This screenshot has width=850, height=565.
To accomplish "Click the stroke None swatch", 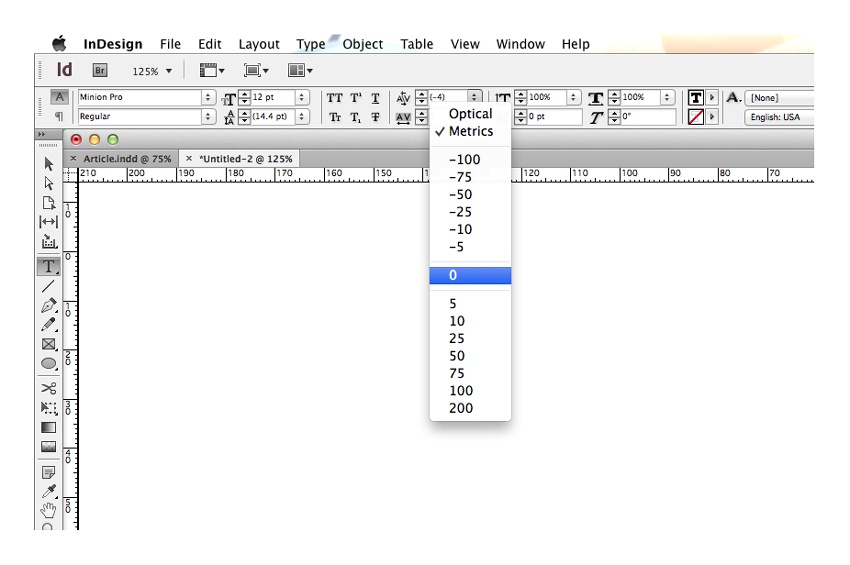I will (x=696, y=117).
